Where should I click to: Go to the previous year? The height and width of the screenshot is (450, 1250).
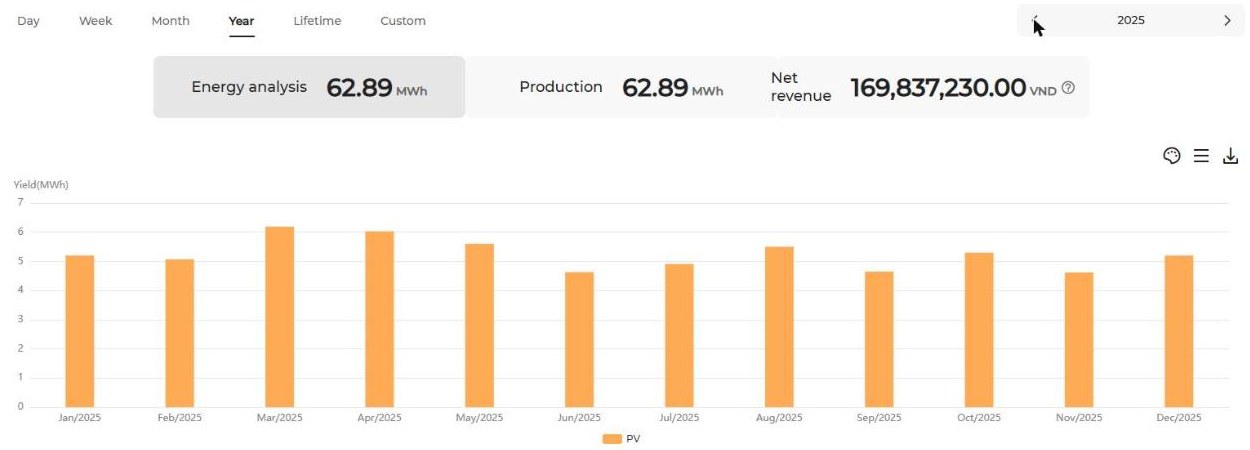[x=1036, y=21]
